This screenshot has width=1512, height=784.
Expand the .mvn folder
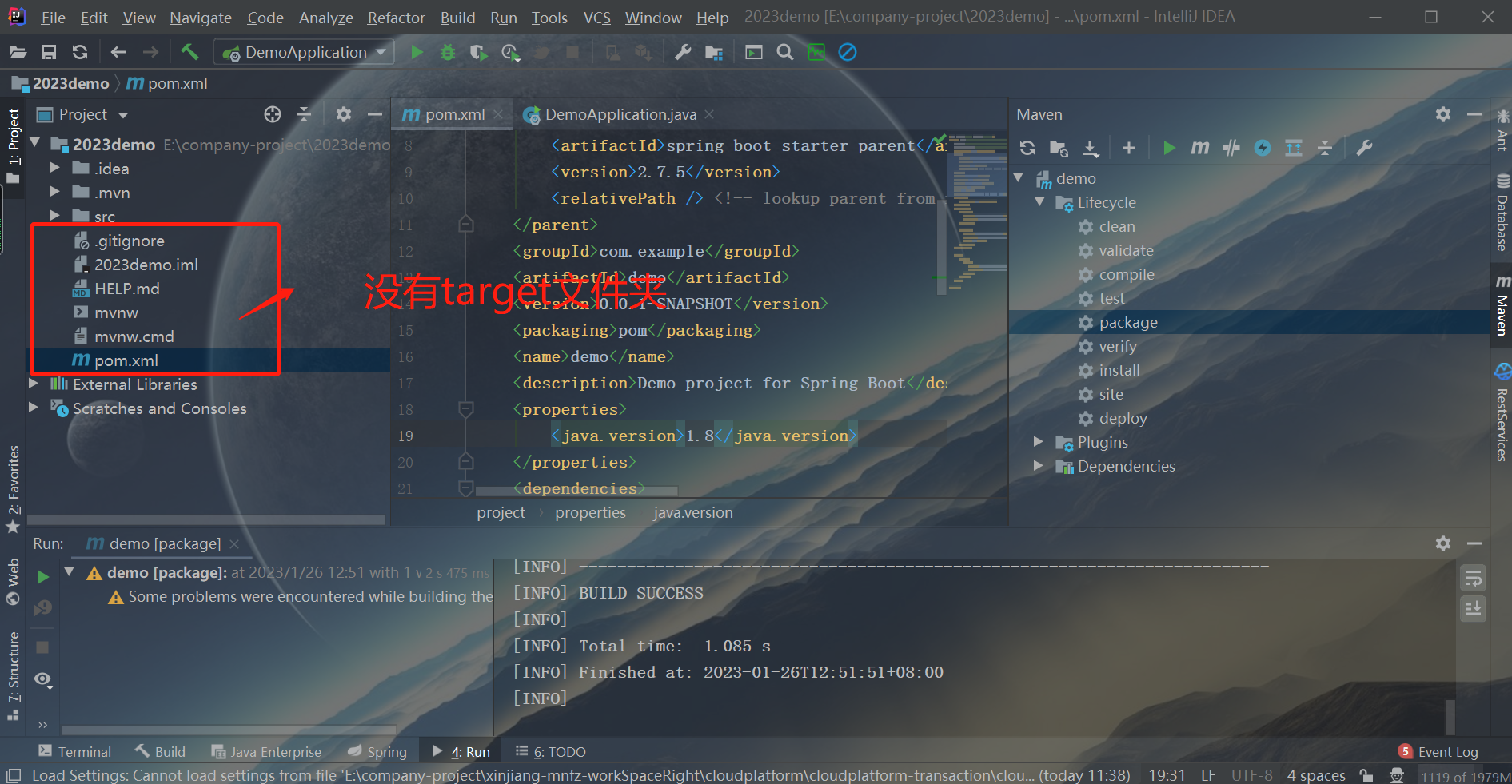click(54, 193)
